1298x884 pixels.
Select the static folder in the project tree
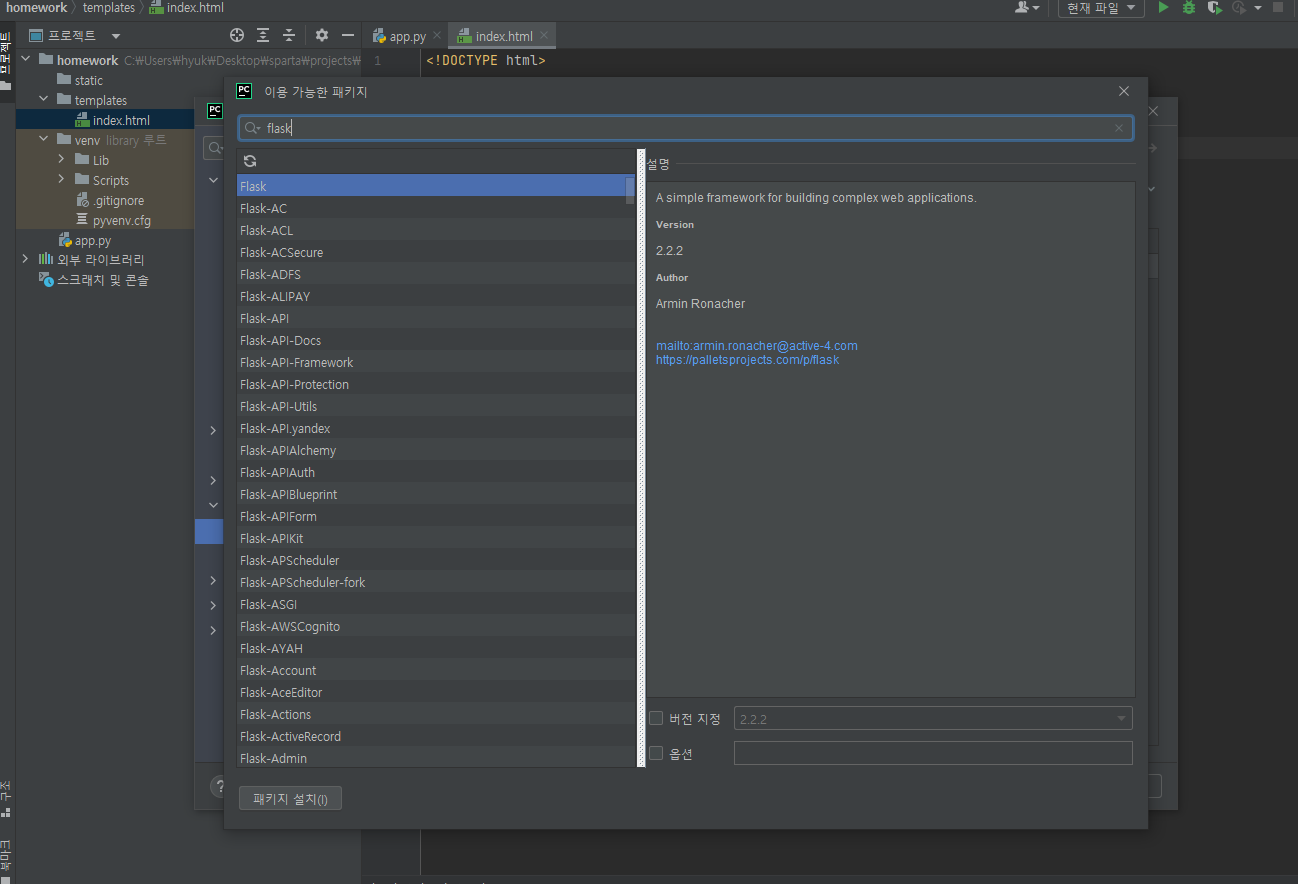(88, 80)
